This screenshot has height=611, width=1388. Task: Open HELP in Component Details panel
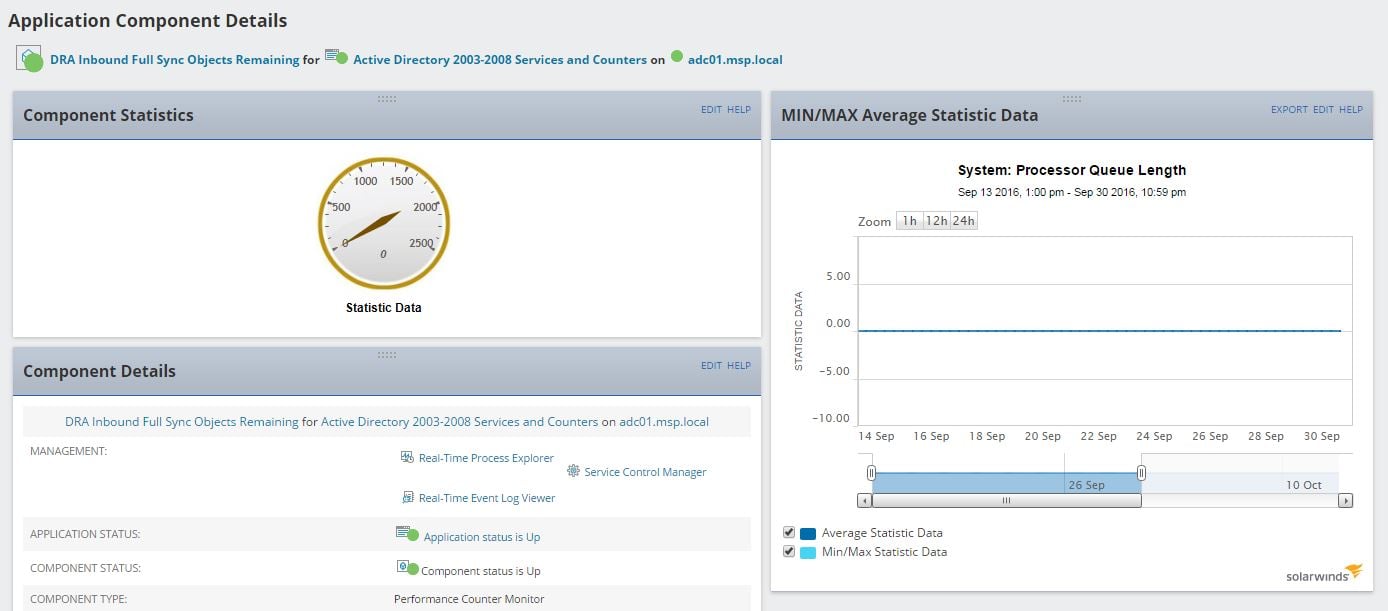pos(739,366)
